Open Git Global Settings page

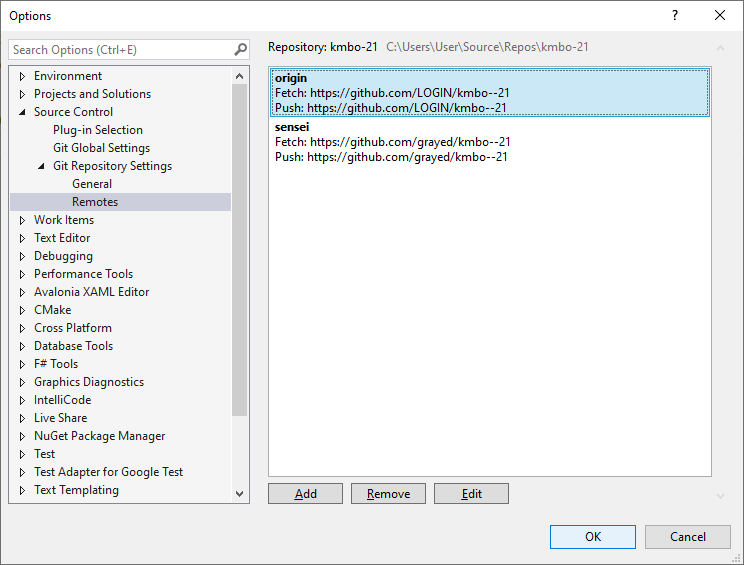[x=101, y=148]
